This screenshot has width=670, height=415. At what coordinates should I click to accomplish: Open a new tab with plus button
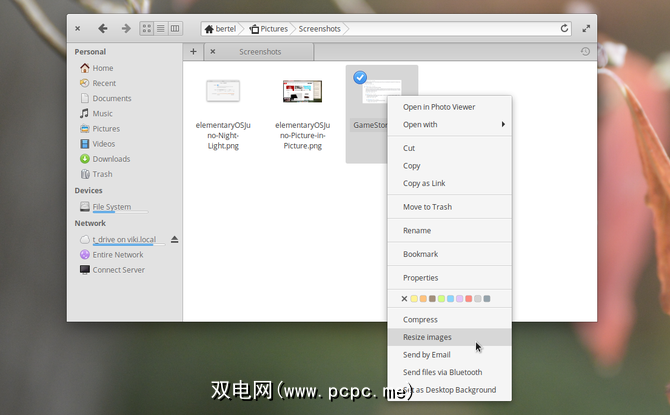[x=193, y=52]
